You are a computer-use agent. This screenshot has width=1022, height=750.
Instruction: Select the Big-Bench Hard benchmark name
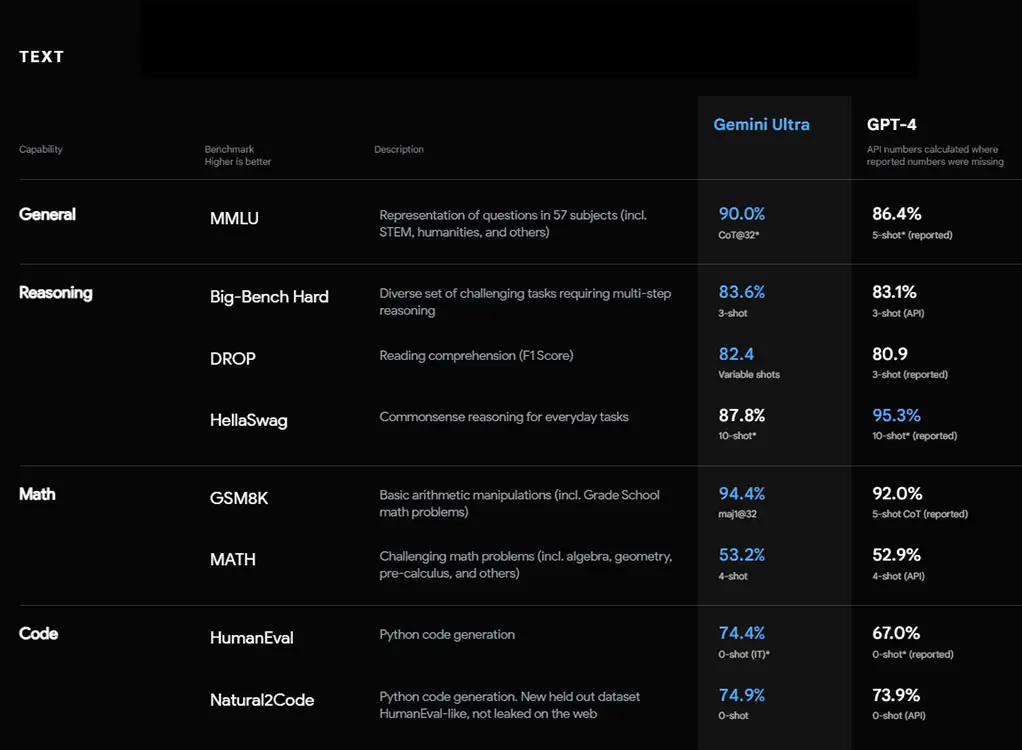269,297
